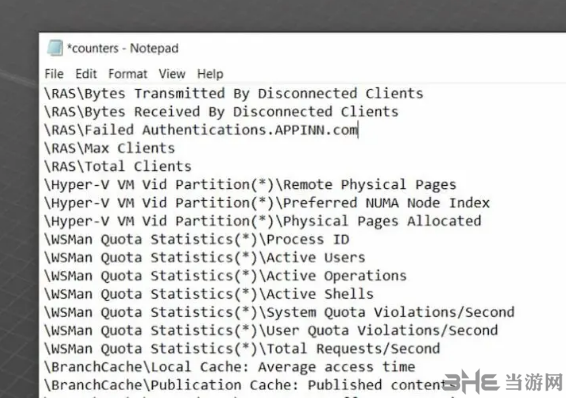566x398 pixels.
Task: Click the 'System Quota Violations/Second' line
Action: (279, 312)
